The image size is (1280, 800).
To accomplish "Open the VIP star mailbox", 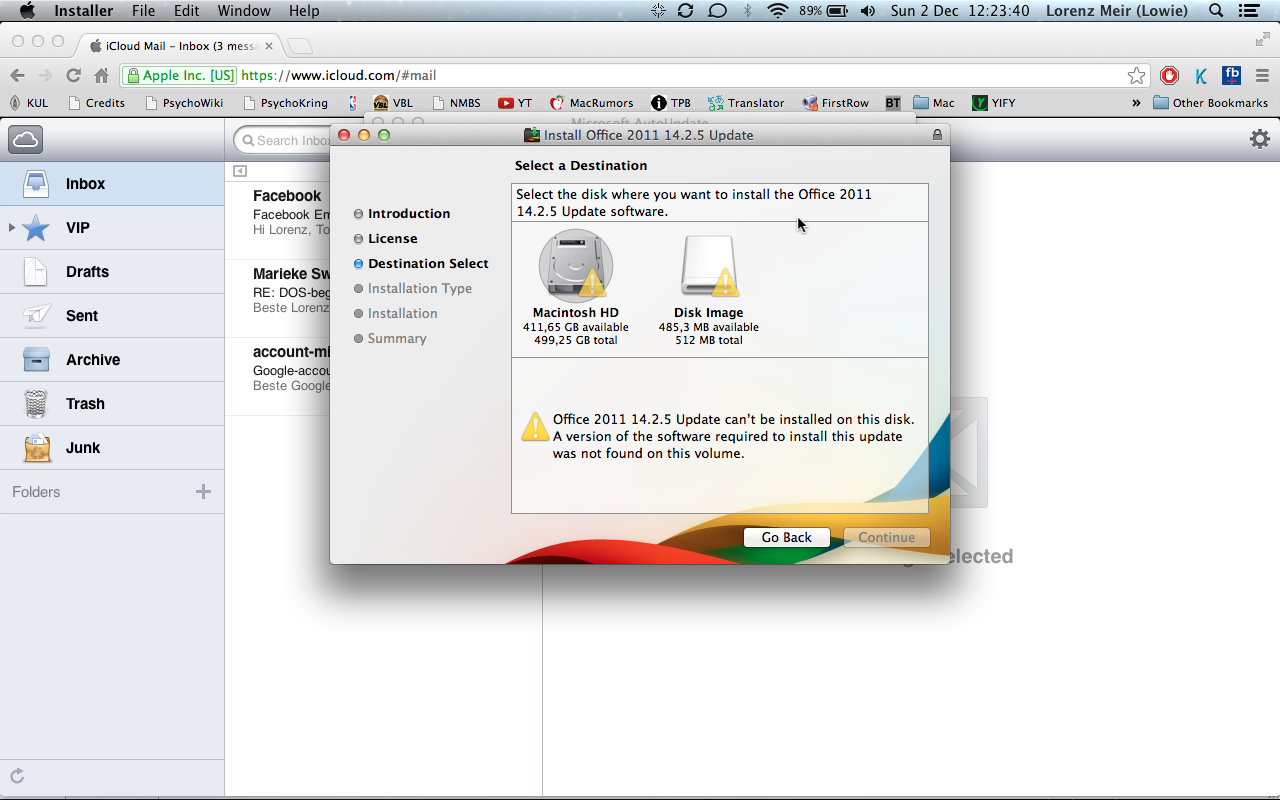I will (112, 228).
